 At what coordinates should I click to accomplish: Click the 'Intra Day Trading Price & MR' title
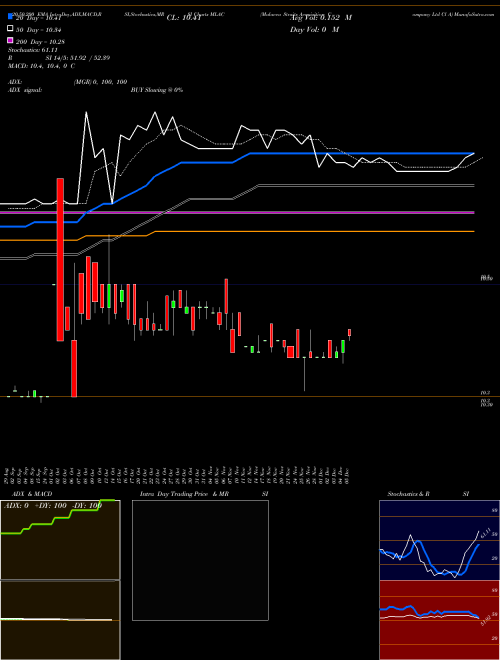click(184, 494)
